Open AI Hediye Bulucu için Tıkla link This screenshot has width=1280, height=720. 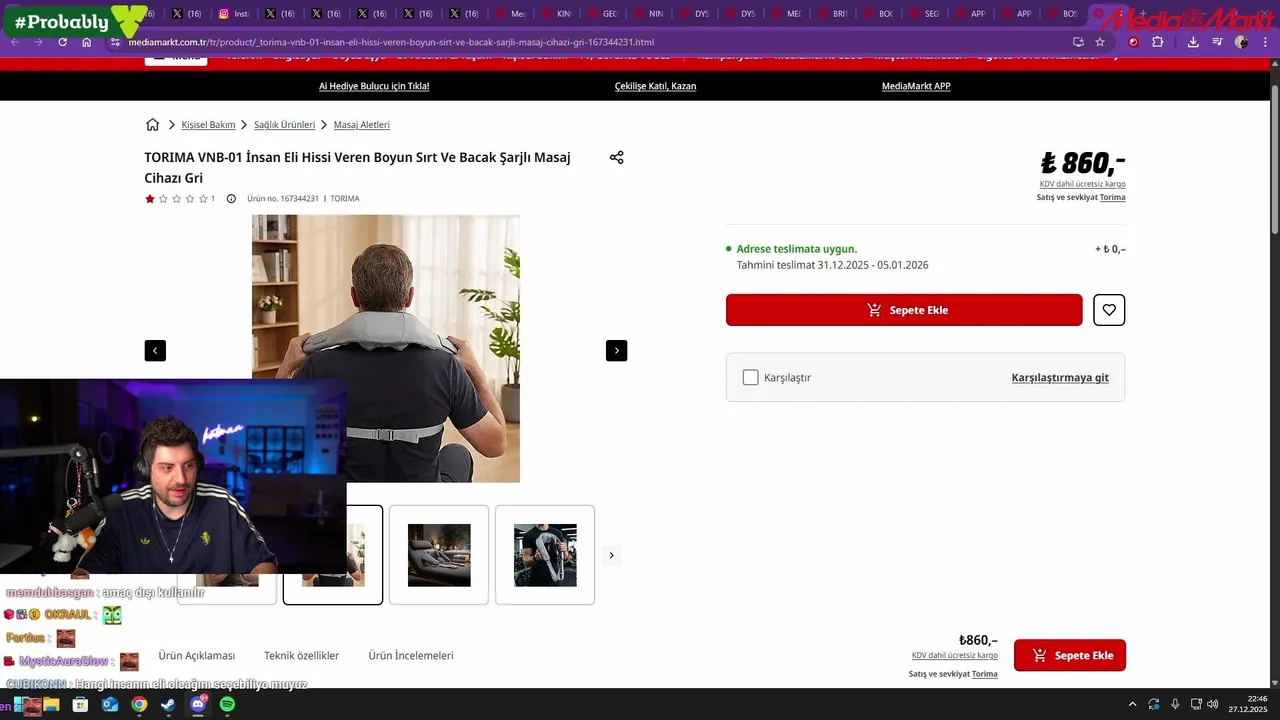click(374, 86)
